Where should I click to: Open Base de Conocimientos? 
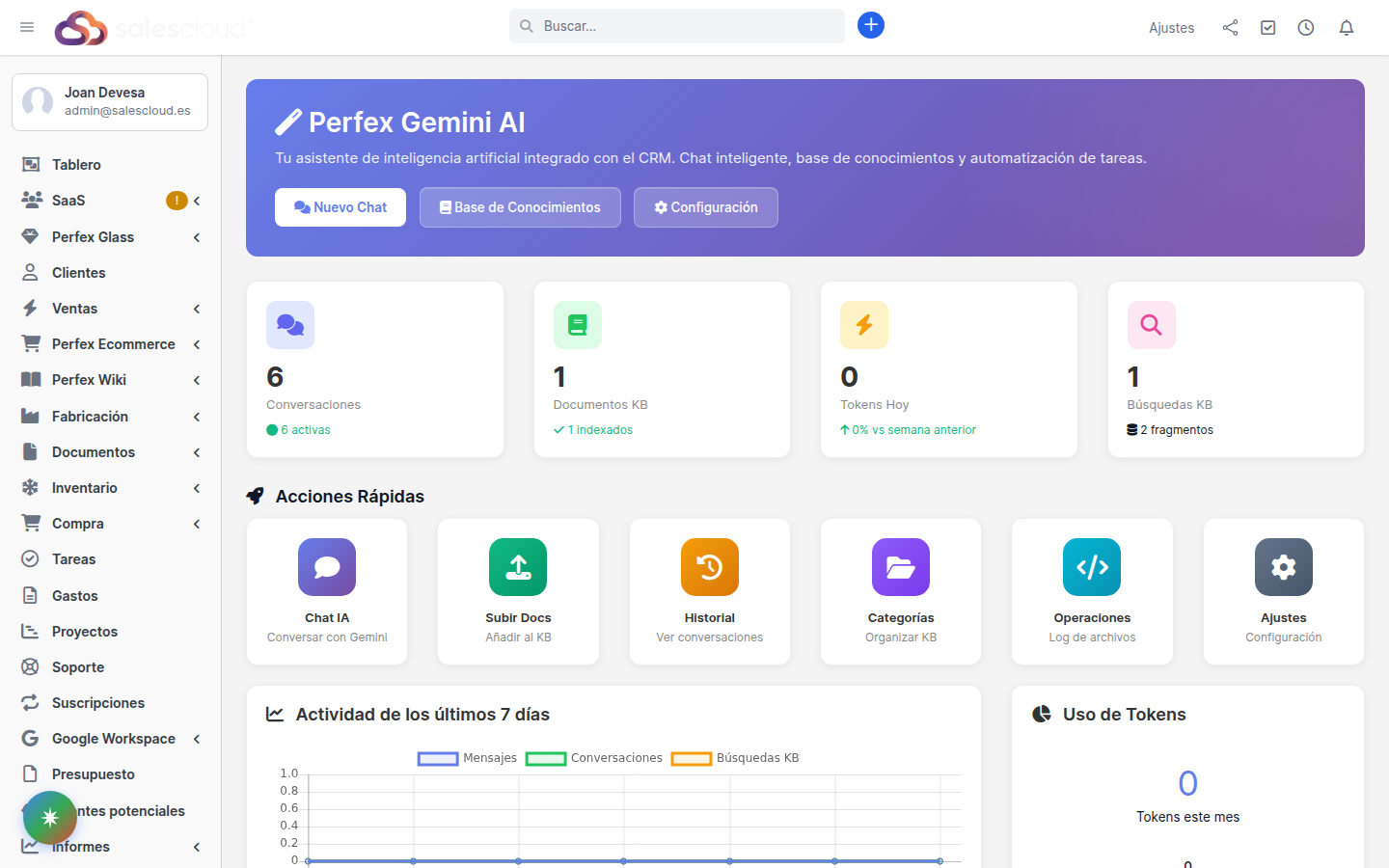[x=520, y=206]
